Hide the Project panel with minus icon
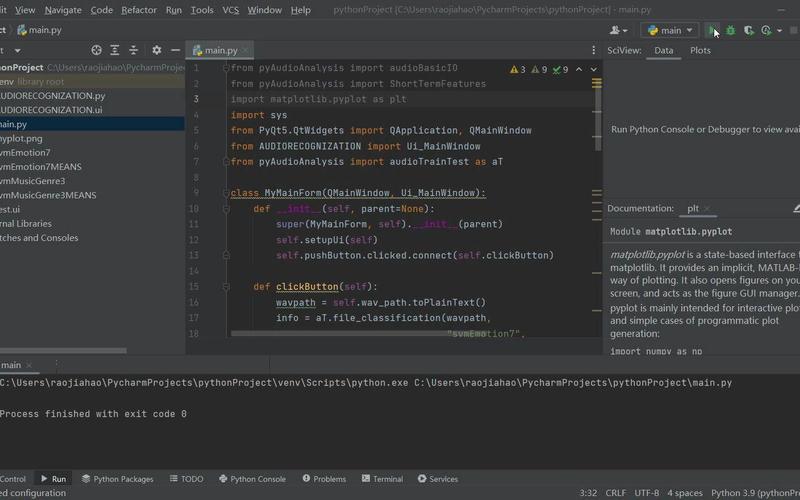The height and width of the screenshot is (500, 800). 176,50
